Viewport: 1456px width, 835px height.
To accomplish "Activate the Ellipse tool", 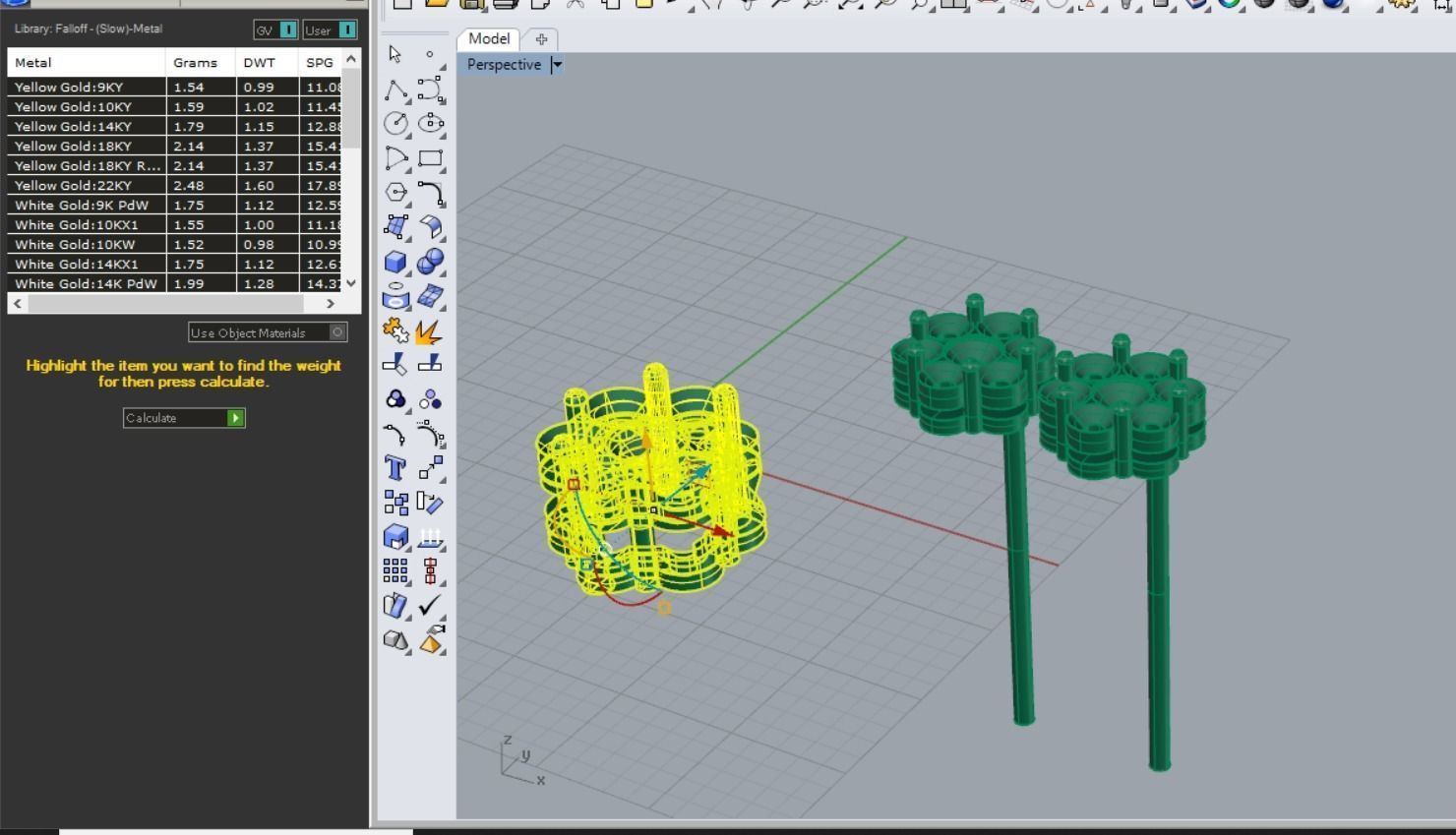I will click(x=430, y=124).
